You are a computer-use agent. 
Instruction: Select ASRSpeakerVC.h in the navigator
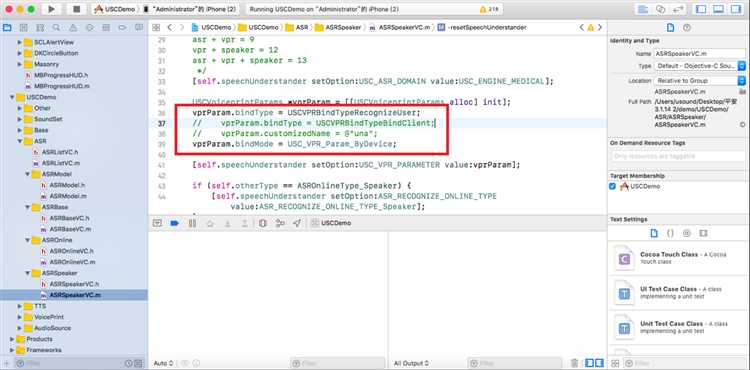click(x=74, y=284)
